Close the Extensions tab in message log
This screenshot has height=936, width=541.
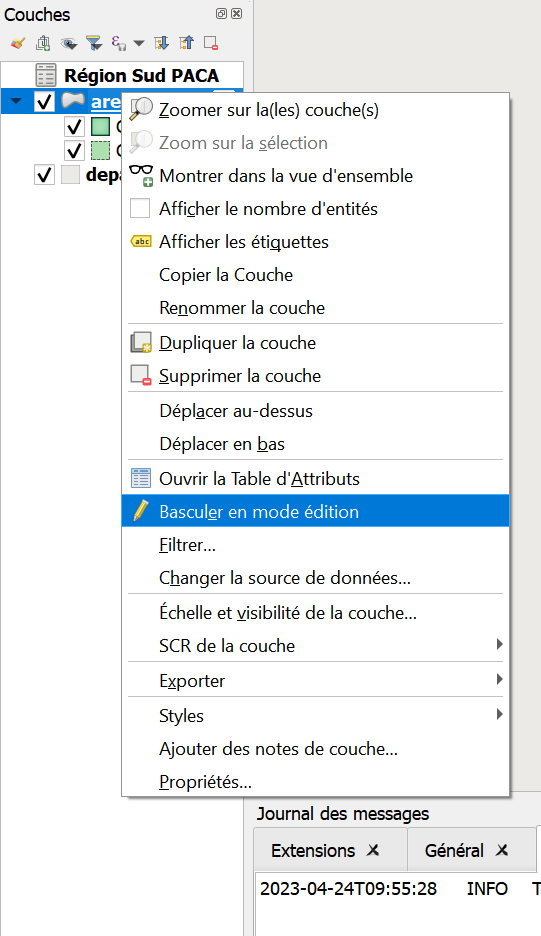point(373,850)
